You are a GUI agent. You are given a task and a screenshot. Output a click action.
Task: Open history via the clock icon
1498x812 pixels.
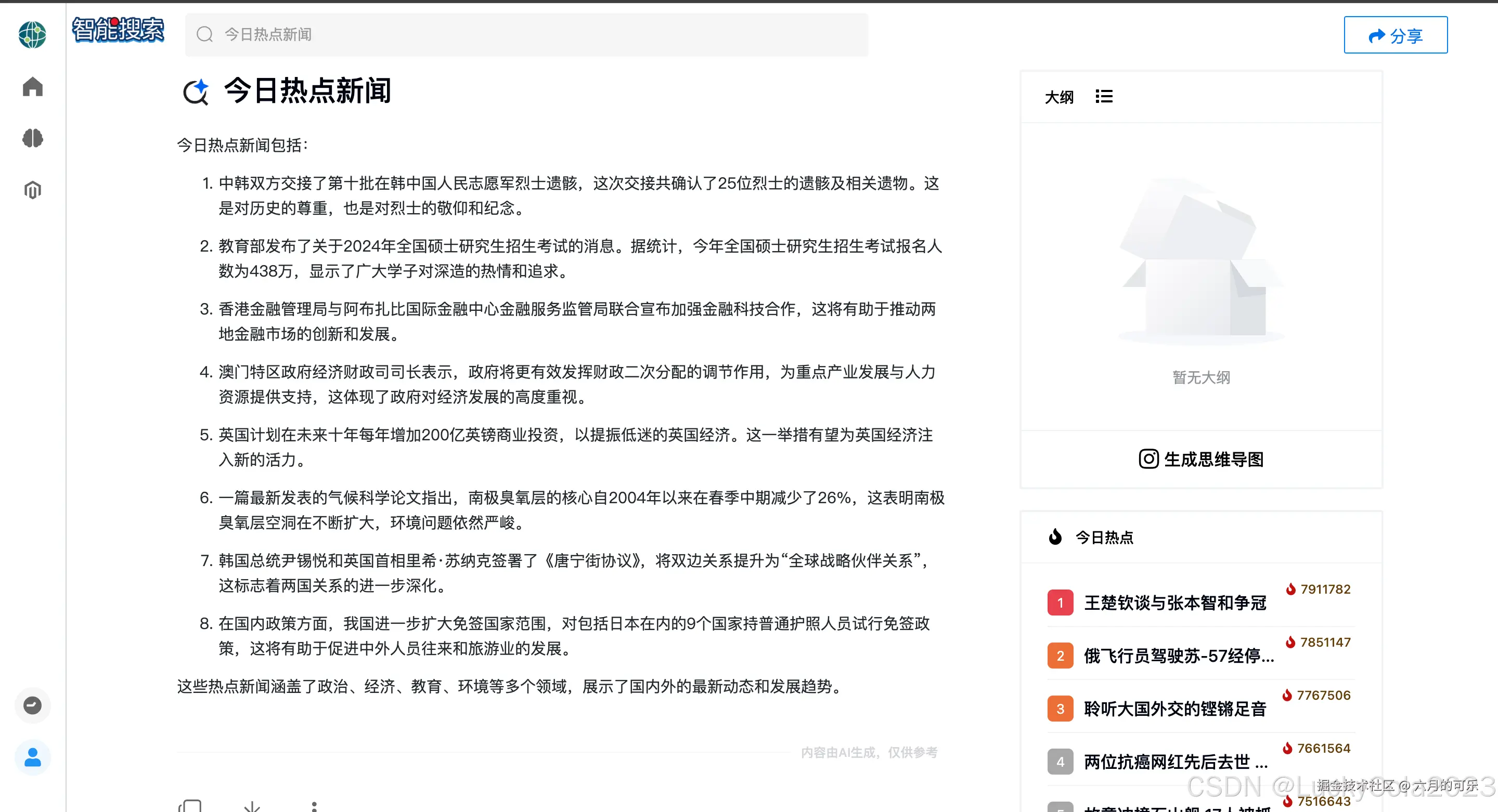click(32, 705)
